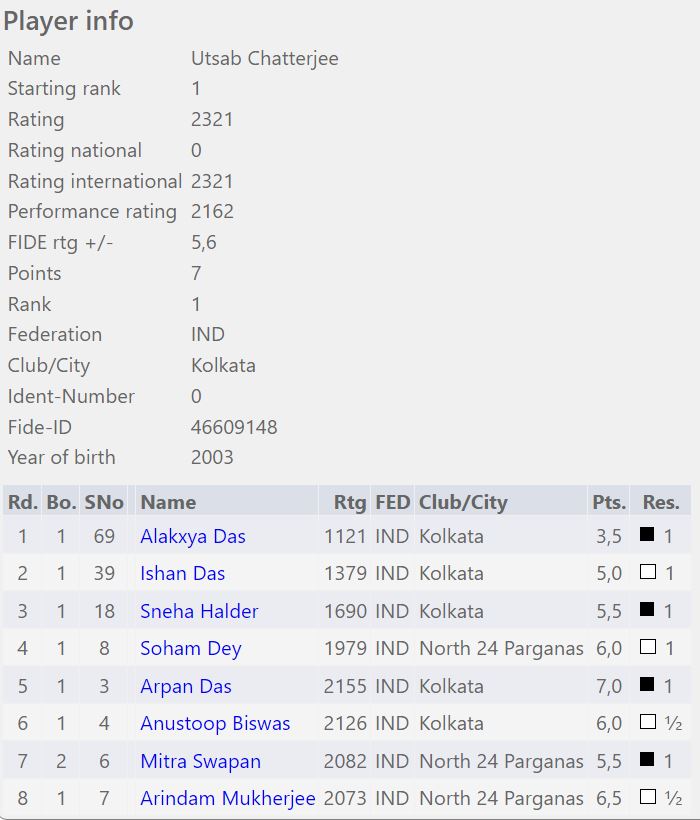The width and height of the screenshot is (700, 820).
Task: Open Ishan Das player link
Action: point(183,573)
